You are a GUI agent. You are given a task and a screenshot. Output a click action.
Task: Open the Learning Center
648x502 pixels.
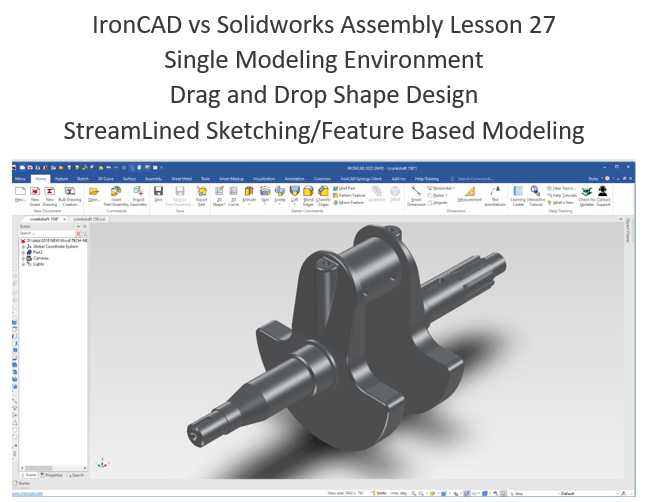pyautogui.click(x=518, y=191)
